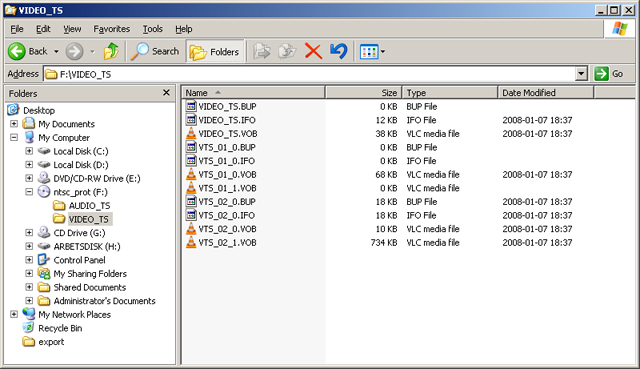Open the Favorites menu
Viewport: 640px width, 369px height.
click(111, 29)
